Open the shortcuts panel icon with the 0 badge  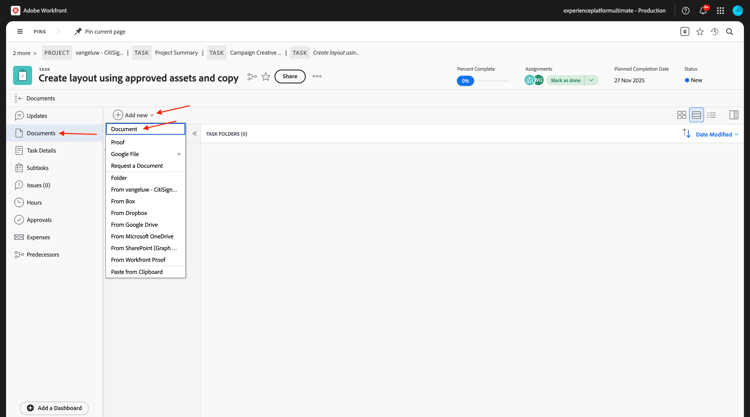[684, 32]
